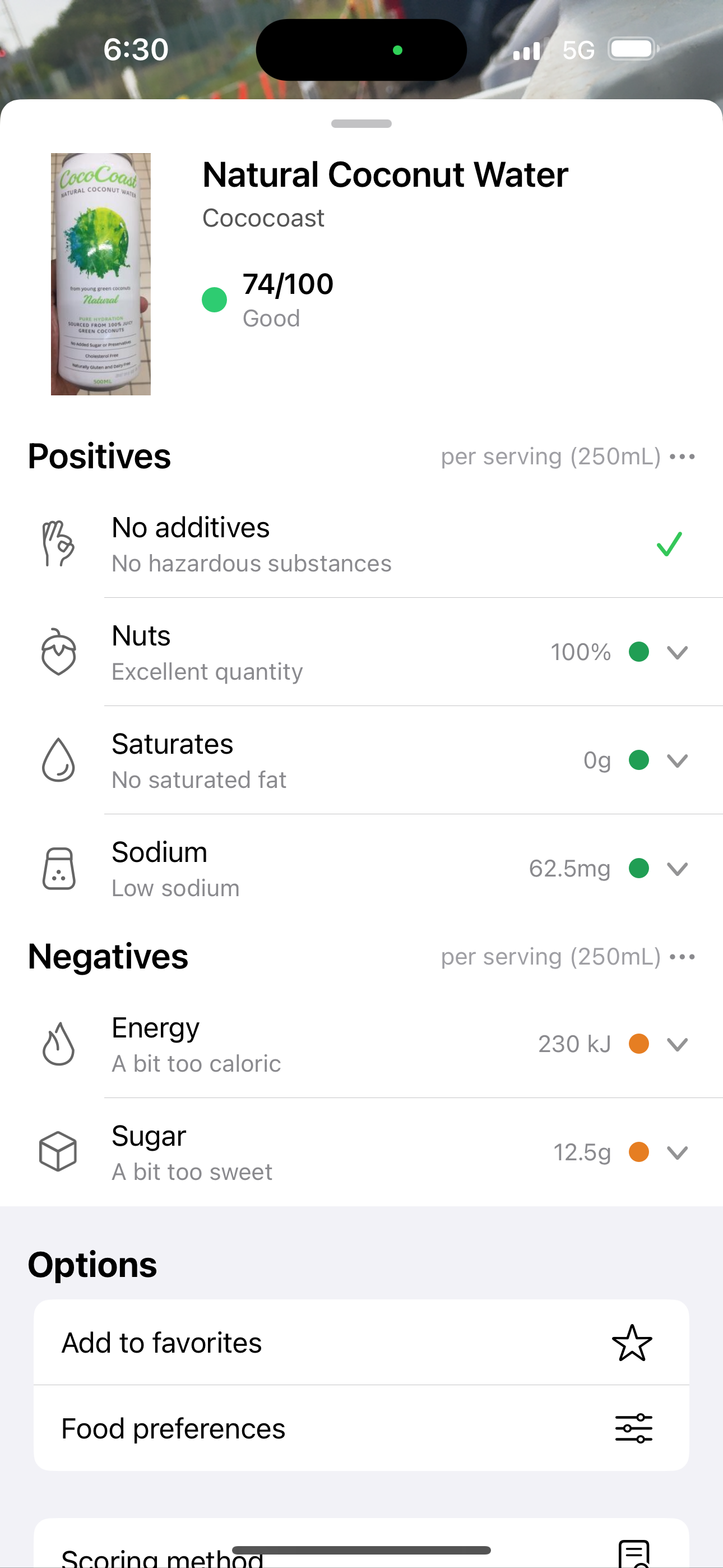Tap the Sugar cube icon
The image size is (723, 1568).
tap(58, 1152)
